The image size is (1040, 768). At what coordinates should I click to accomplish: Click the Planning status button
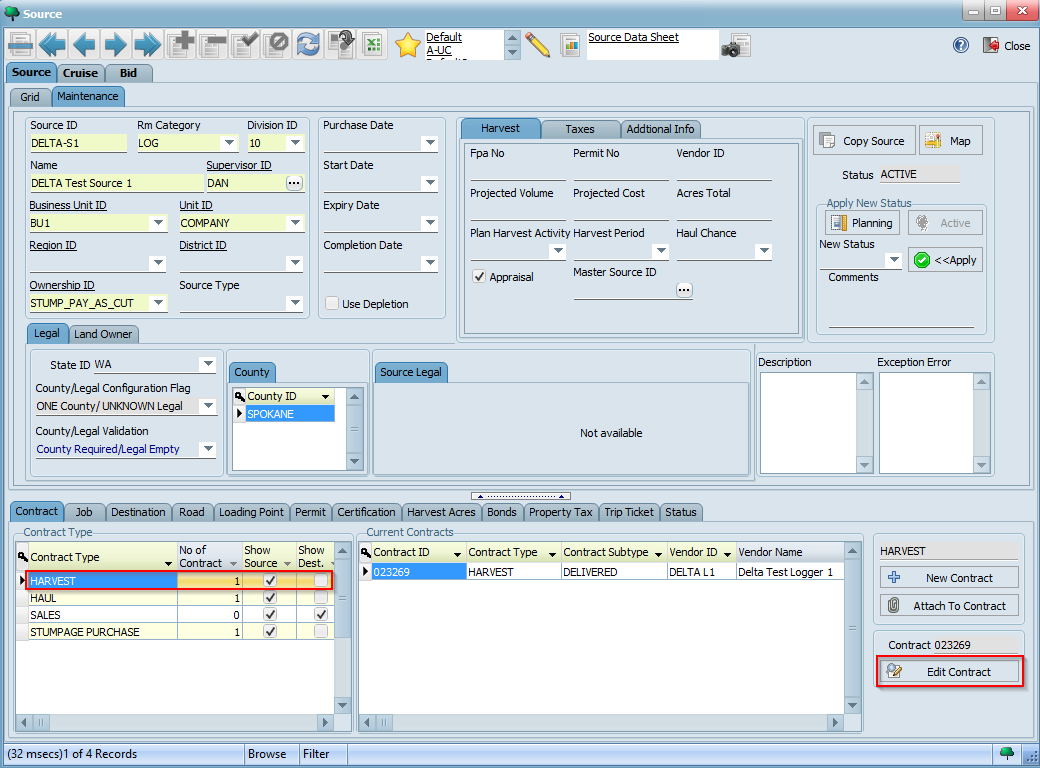click(862, 223)
